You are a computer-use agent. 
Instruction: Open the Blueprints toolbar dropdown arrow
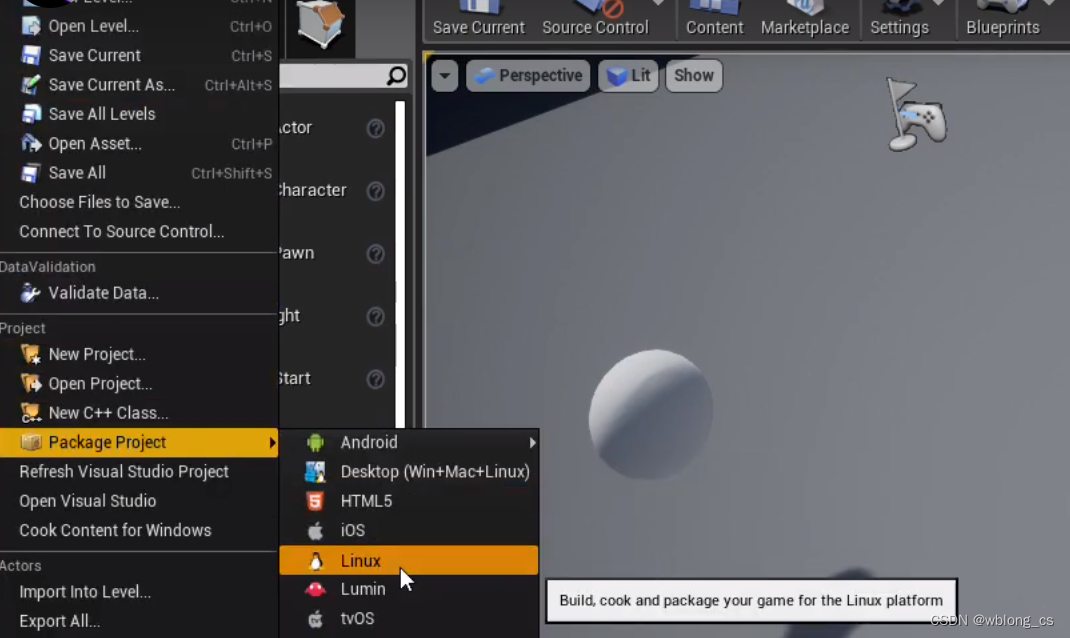[1050, 3]
